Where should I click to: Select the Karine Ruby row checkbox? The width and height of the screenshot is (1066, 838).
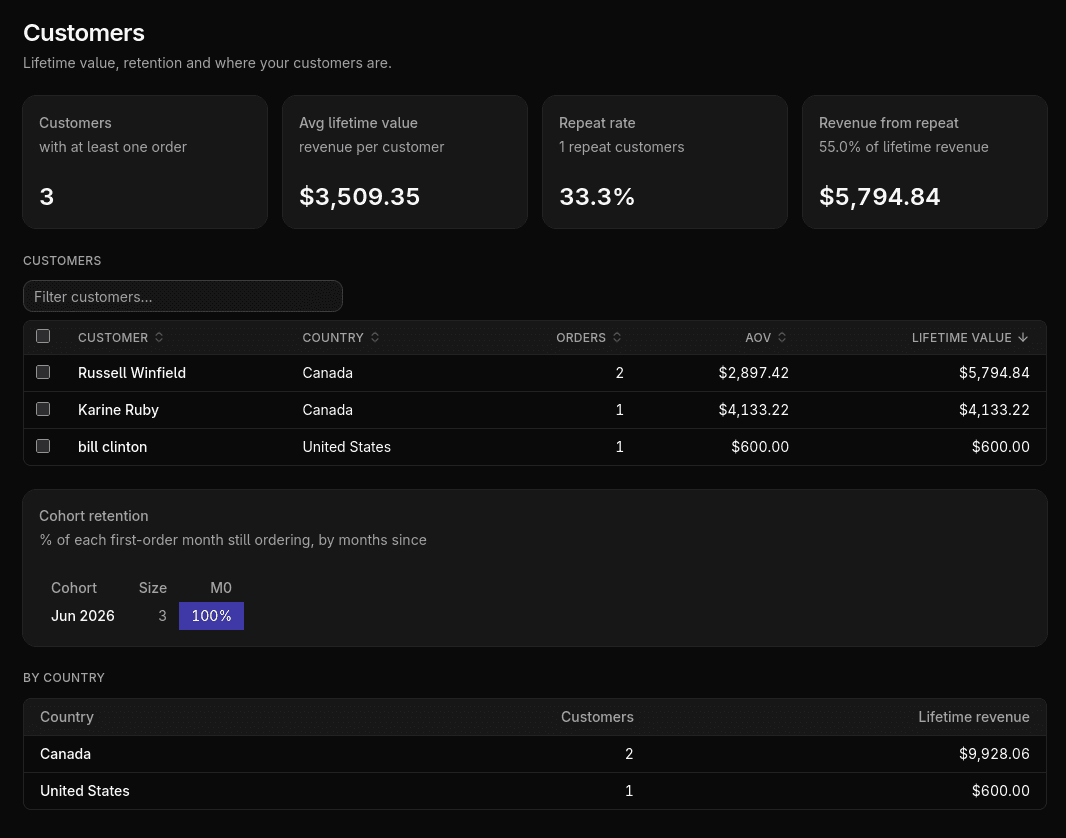pyautogui.click(x=43, y=409)
